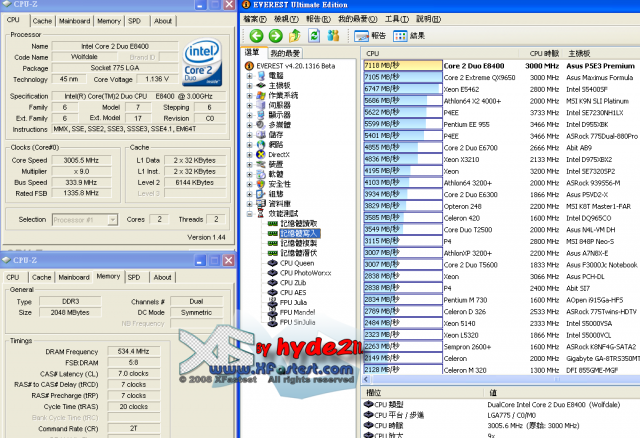
Task: Select the 記憶體寫入 memory write benchmark
Action: pos(298,233)
